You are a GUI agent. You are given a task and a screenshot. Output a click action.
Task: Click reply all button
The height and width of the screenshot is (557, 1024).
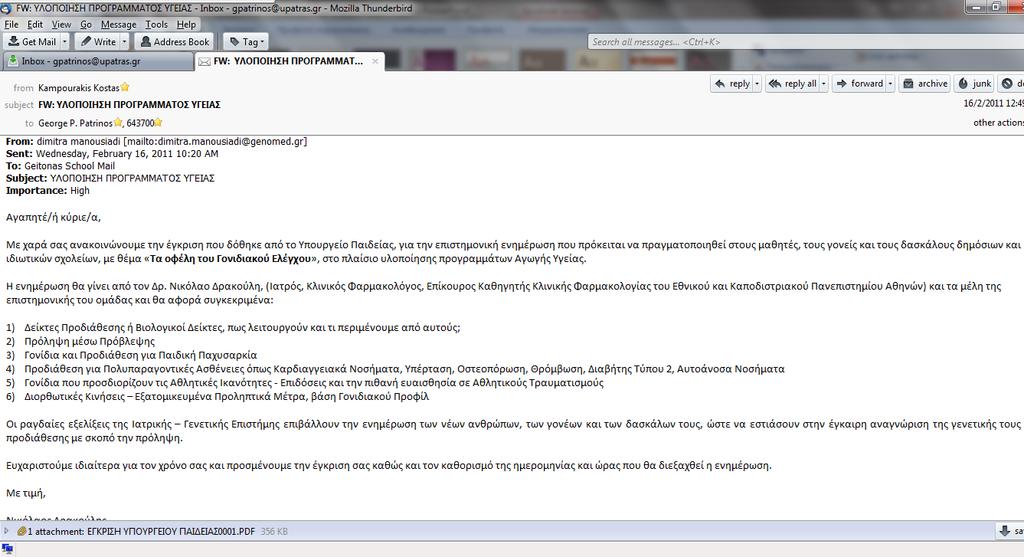792,84
